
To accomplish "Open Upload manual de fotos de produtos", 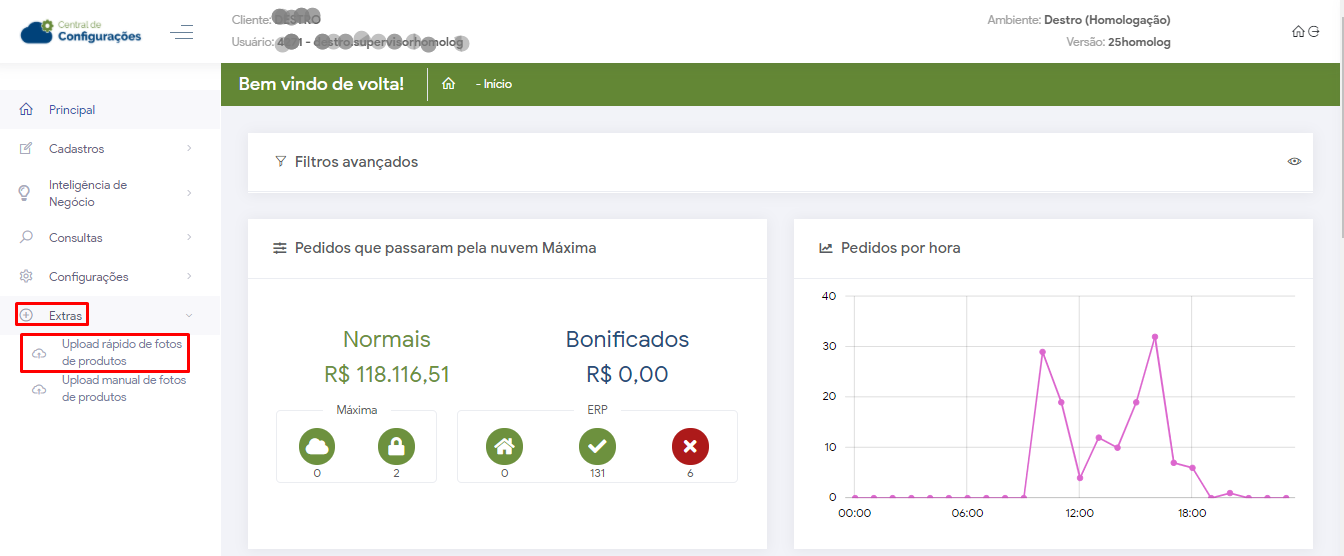I will (x=123, y=388).
